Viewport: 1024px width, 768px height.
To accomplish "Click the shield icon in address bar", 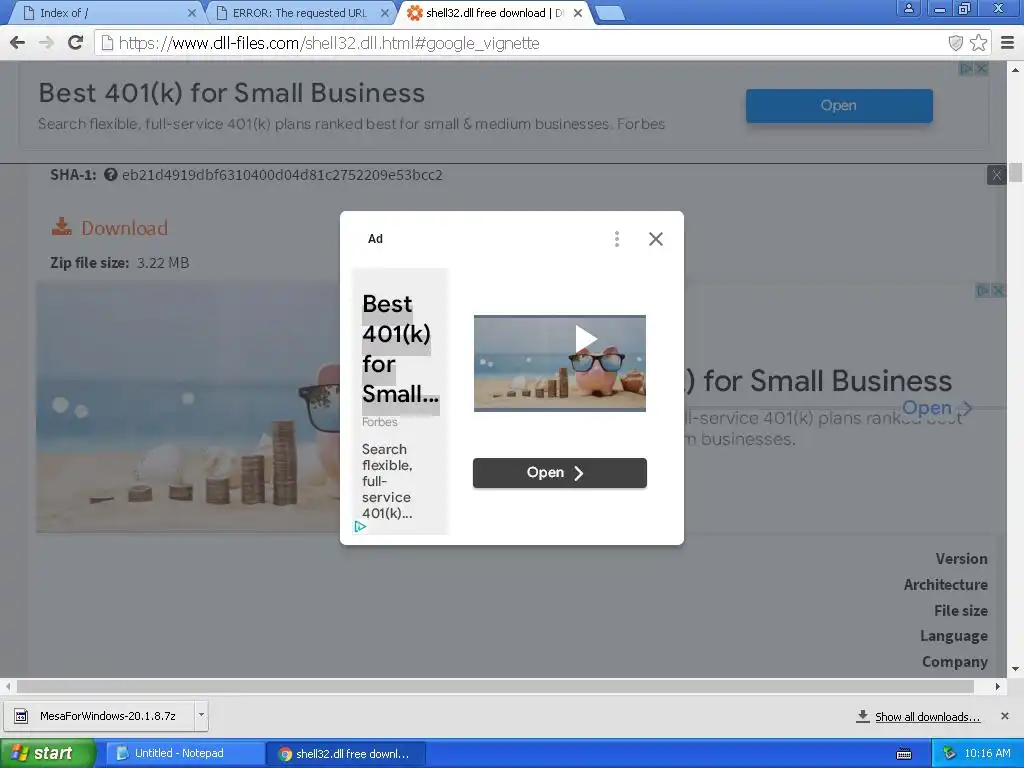I will (x=955, y=43).
